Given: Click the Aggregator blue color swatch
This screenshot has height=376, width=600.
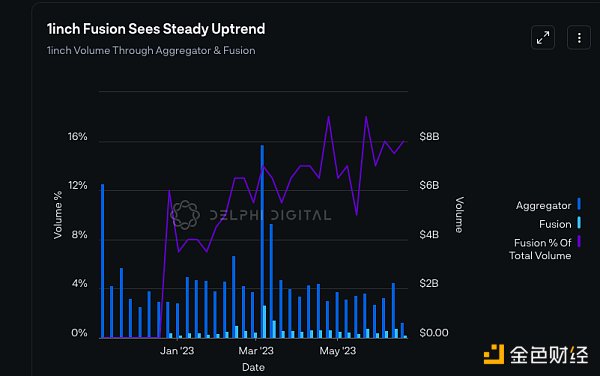Looking at the screenshot, I should click(x=579, y=204).
